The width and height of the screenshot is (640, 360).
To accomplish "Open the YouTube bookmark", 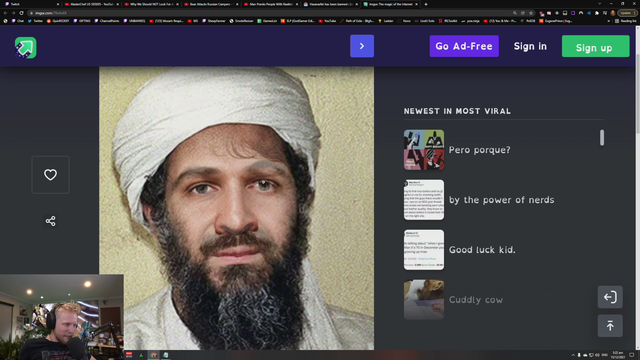I will [x=327, y=21].
